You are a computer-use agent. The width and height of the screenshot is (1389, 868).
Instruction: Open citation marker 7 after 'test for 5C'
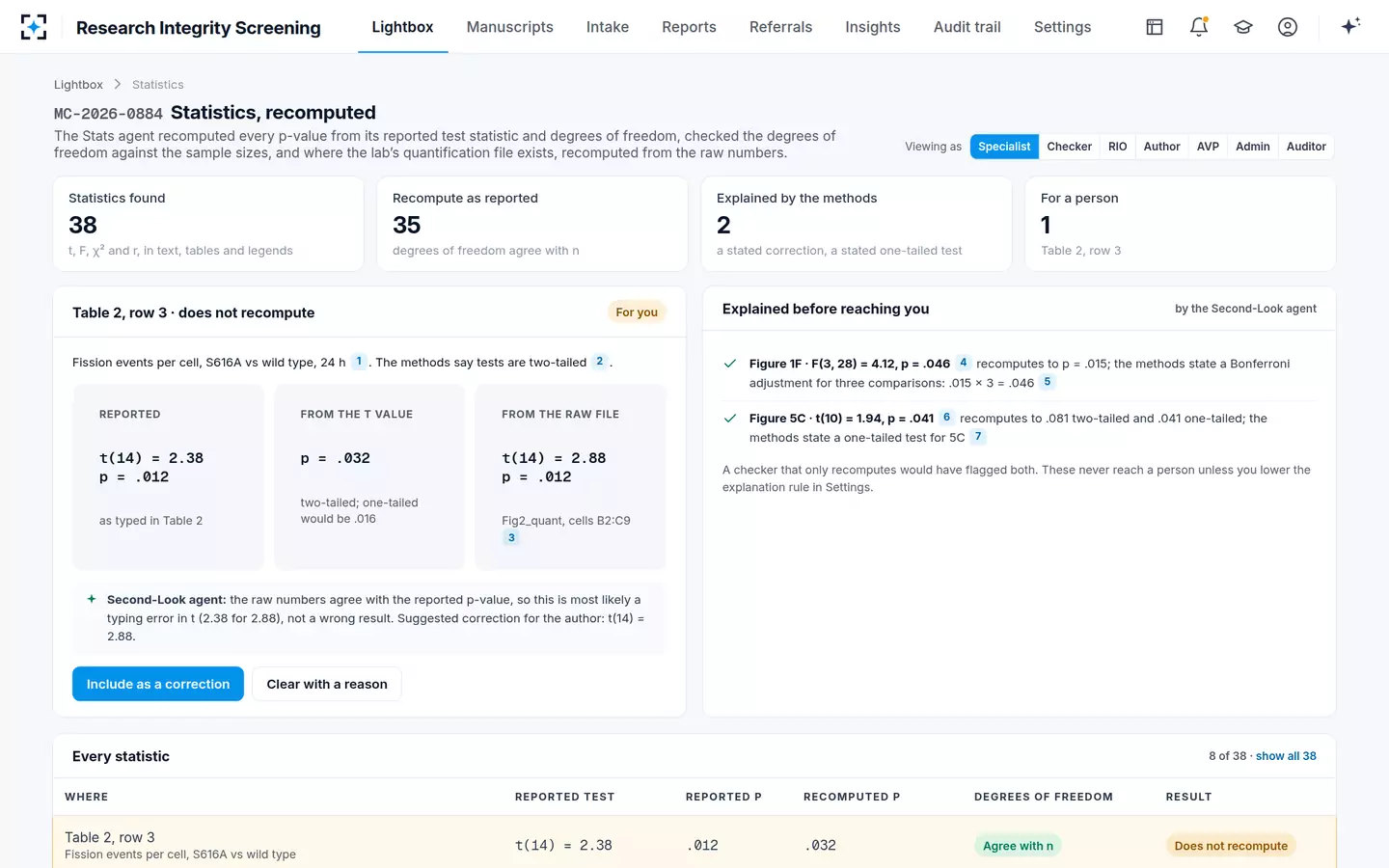coord(978,437)
